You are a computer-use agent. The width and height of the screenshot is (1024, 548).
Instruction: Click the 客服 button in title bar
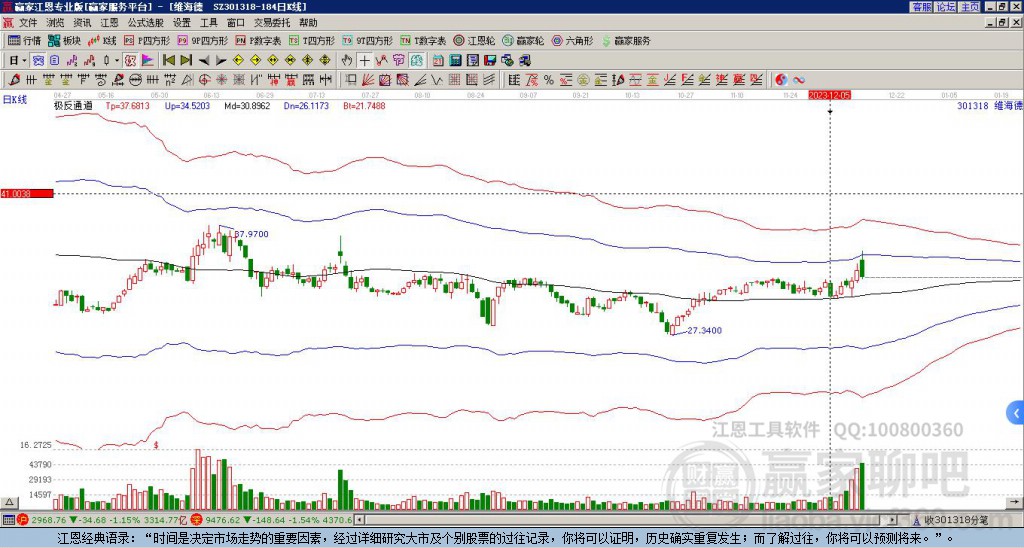[x=921, y=7]
